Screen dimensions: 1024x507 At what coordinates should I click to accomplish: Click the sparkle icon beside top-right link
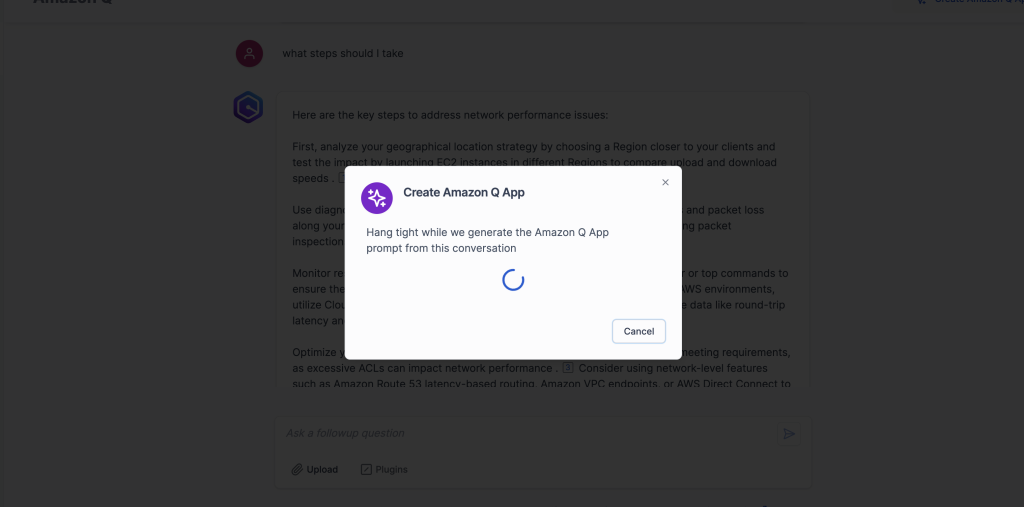[x=921, y=2]
